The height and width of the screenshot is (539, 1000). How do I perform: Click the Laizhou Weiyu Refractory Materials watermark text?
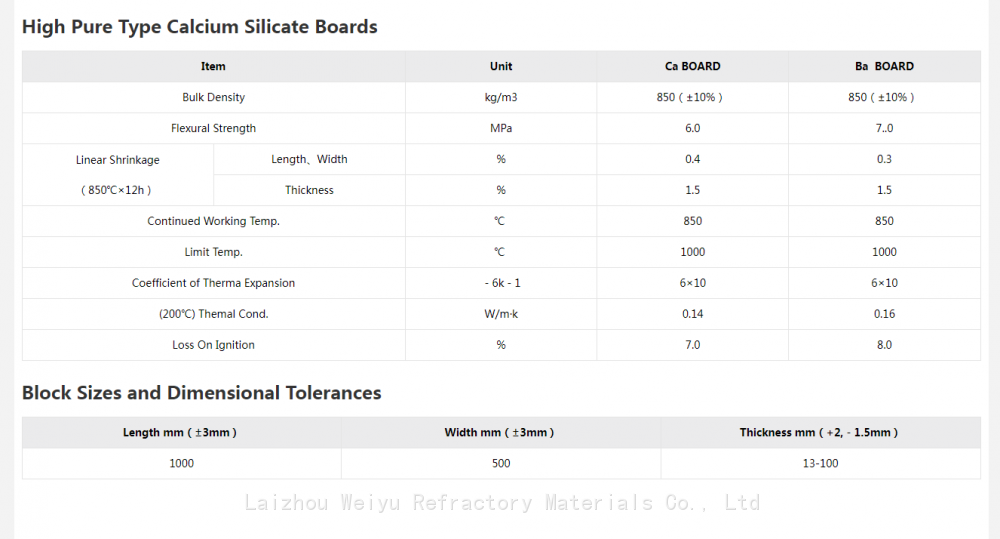tap(502, 503)
